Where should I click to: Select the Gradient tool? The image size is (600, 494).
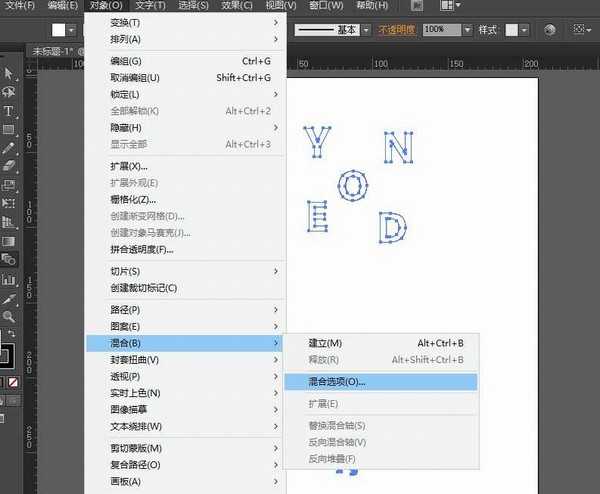coord(8,240)
